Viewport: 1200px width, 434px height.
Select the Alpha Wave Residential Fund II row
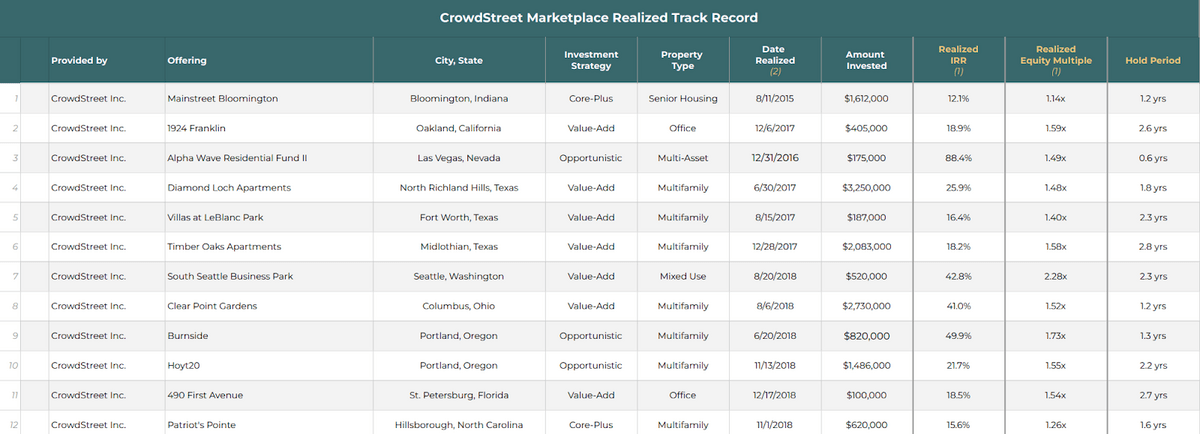tap(600, 158)
